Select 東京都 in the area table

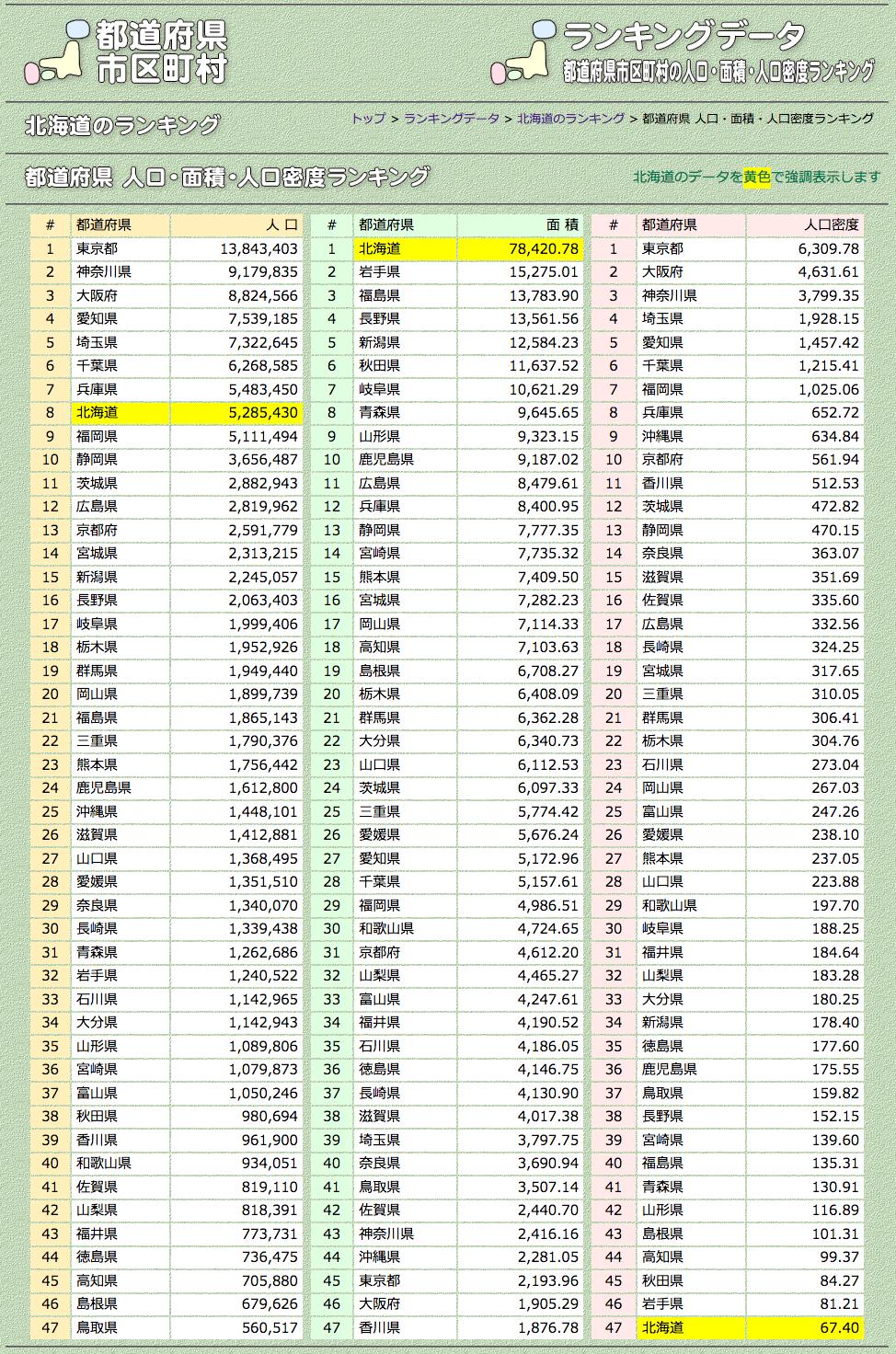(379, 1280)
